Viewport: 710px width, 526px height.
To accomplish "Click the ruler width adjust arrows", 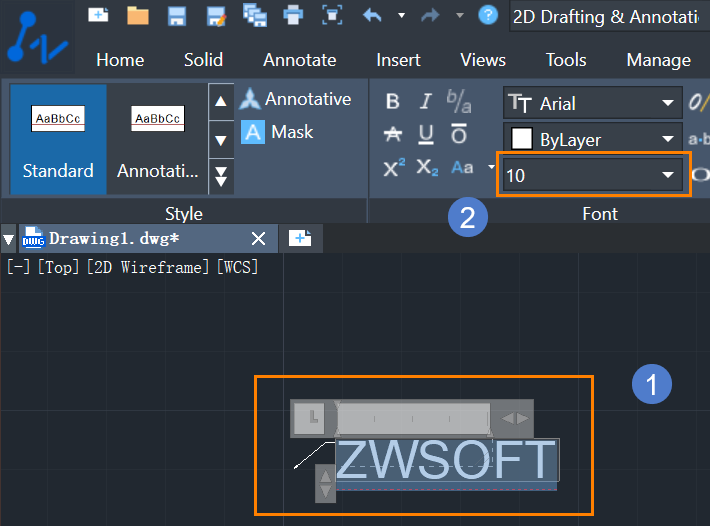I will coord(515,418).
